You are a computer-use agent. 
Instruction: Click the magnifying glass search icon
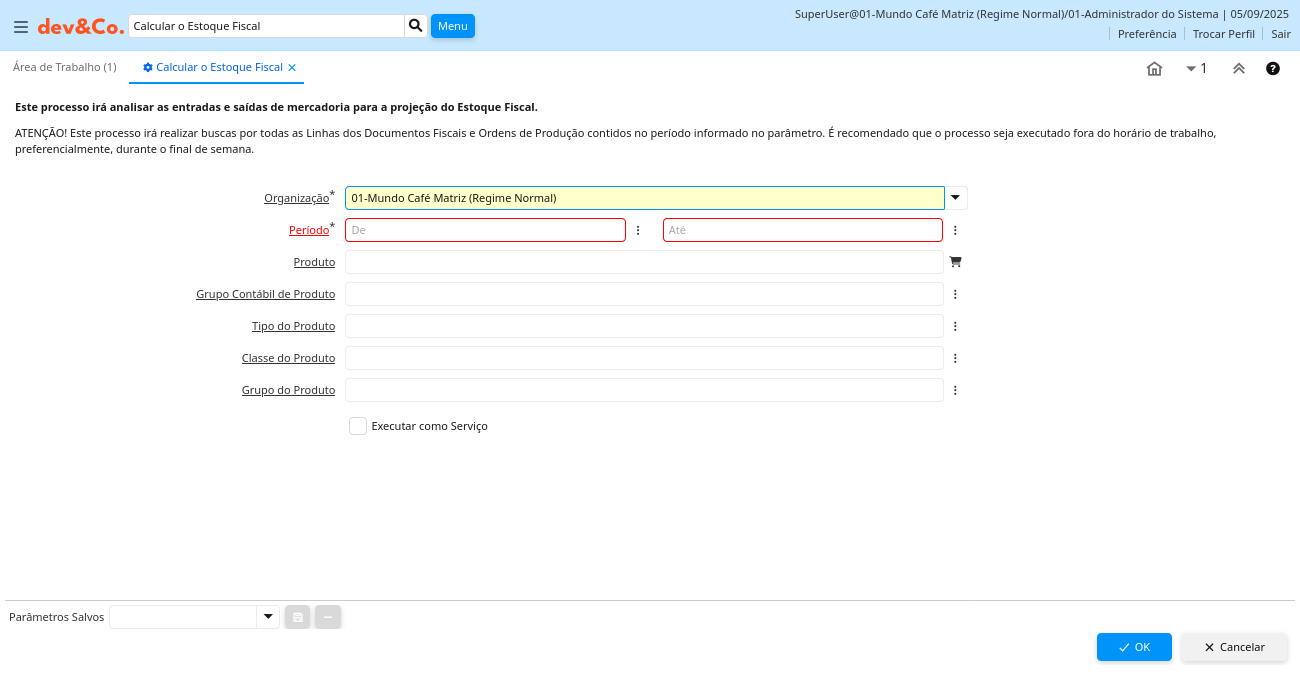pos(416,26)
